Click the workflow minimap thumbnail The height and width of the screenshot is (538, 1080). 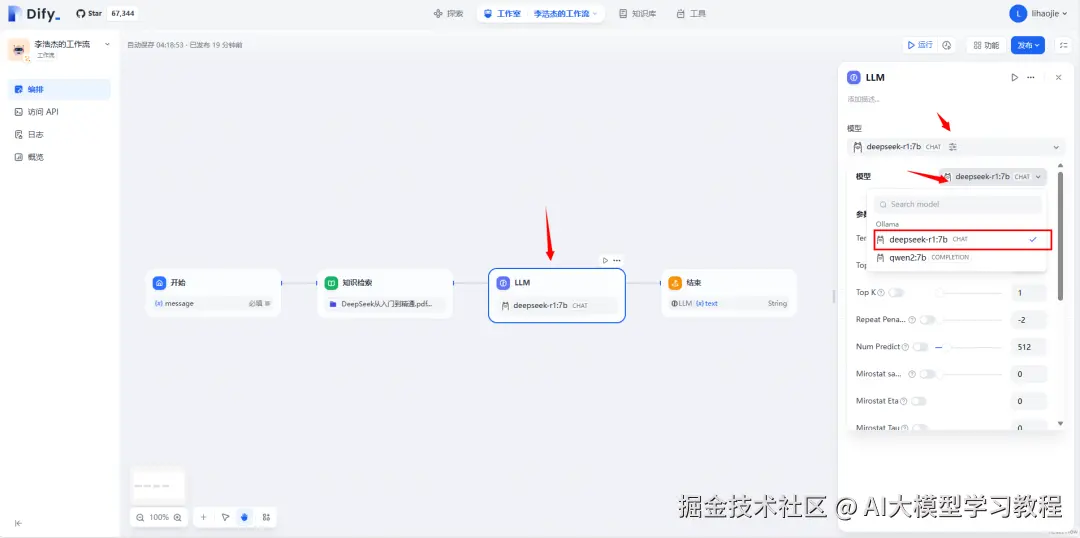[x=158, y=485]
